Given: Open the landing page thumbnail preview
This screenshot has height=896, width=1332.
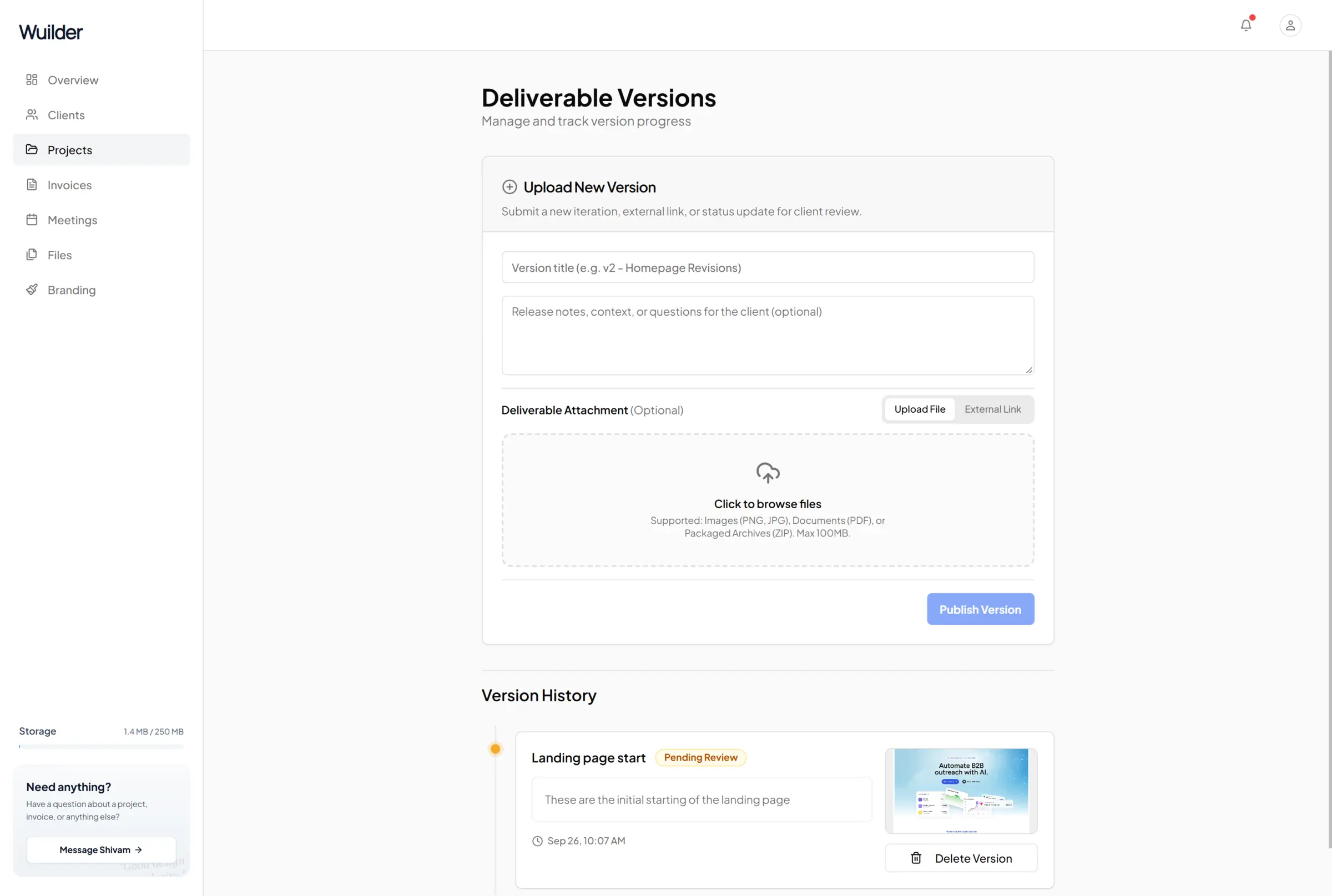Looking at the screenshot, I should (x=960, y=791).
